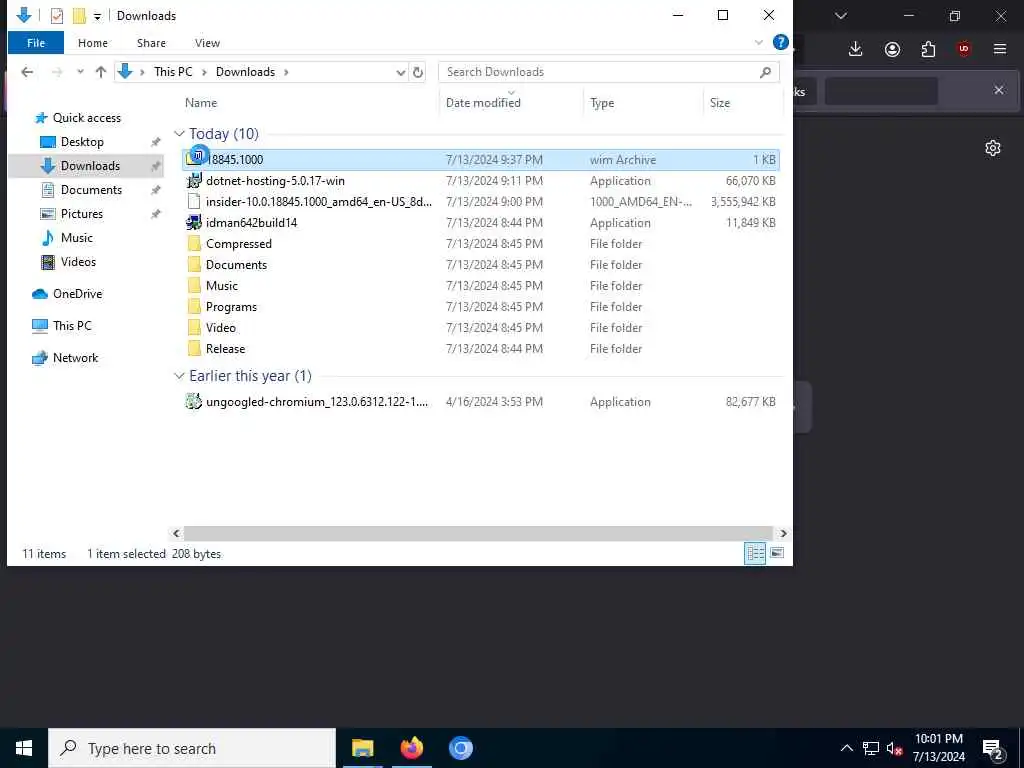The image size is (1024, 768).
Task: Open the address bar history dropdown
Action: coord(400,72)
